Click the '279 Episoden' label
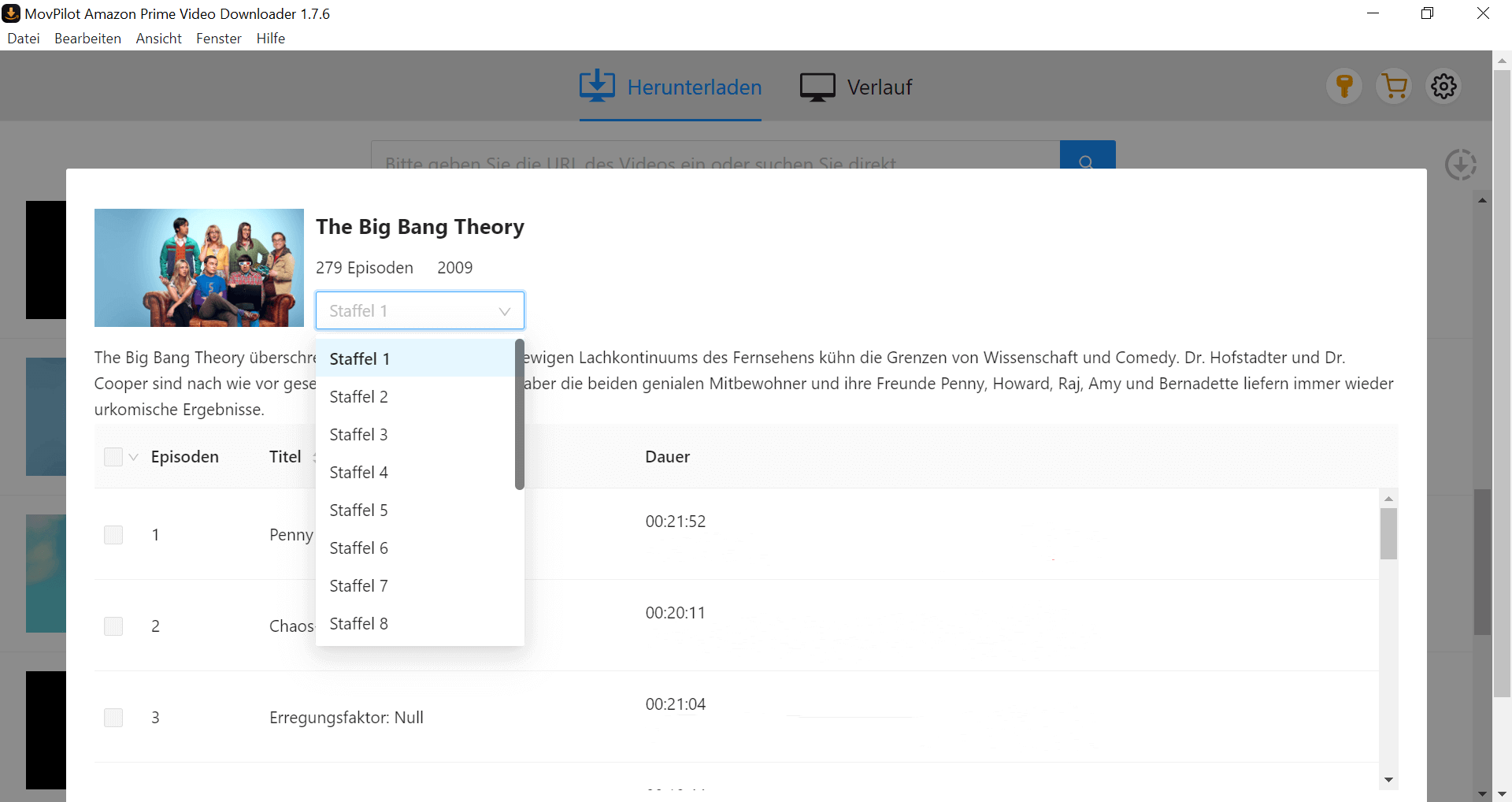This screenshot has height=802, width=1512. [365, 268]
